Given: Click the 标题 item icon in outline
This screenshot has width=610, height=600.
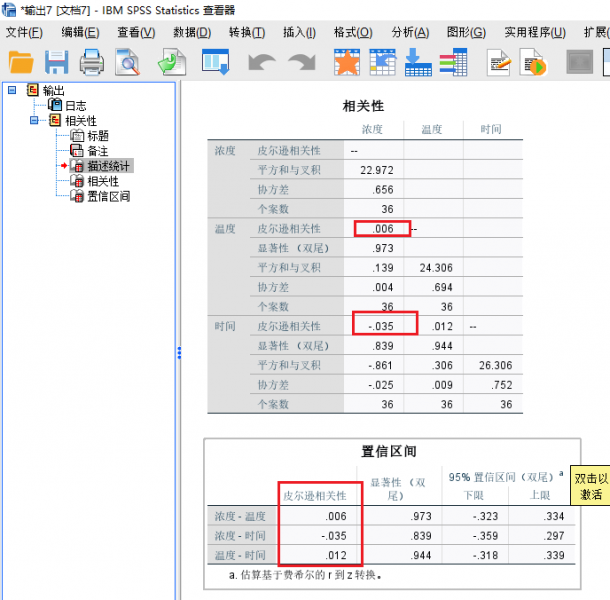Looking at the screenshot, I should click(x=77, y=135).
